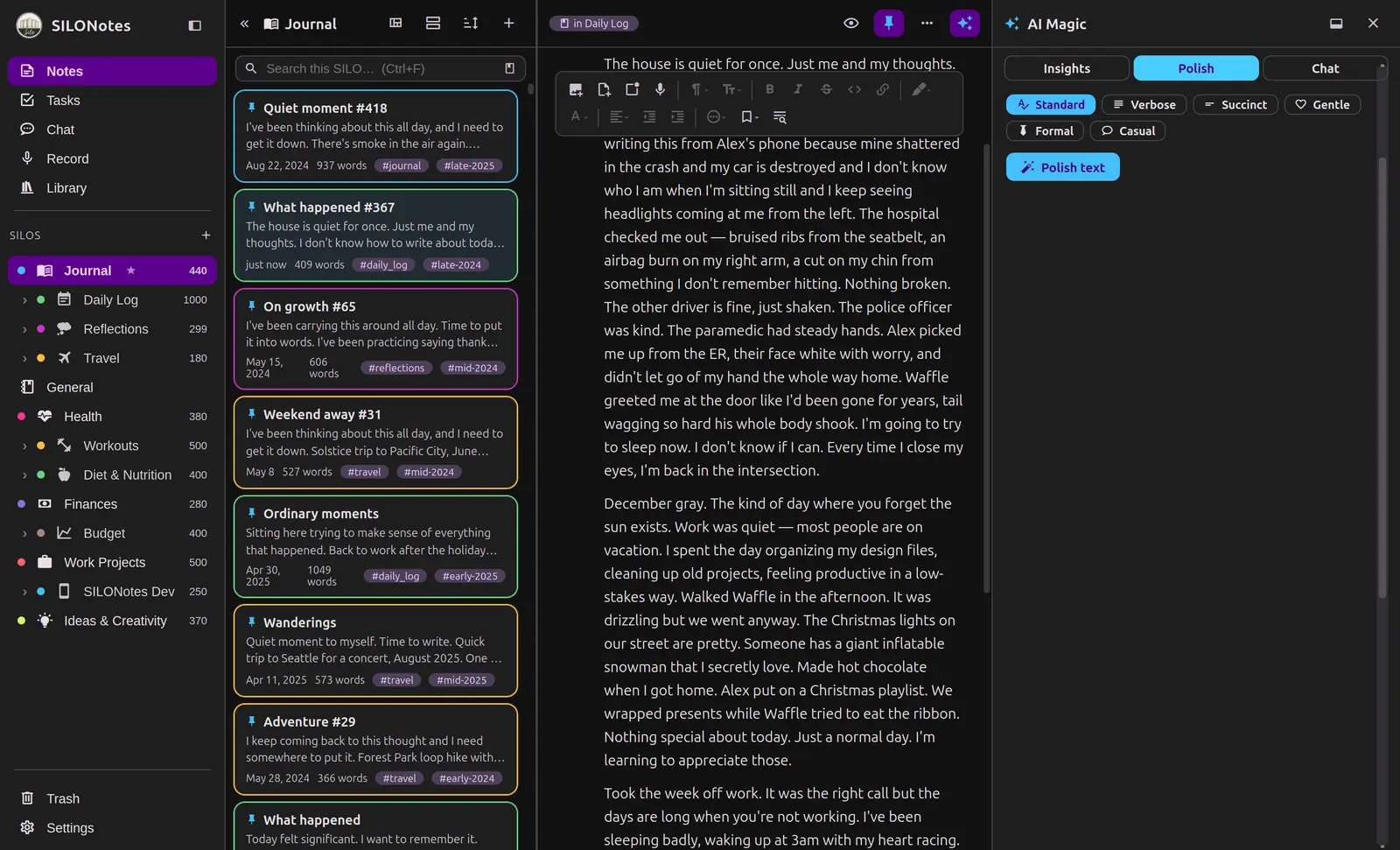
Task: Open the more inserts dropdown
Action: (716, 116)
